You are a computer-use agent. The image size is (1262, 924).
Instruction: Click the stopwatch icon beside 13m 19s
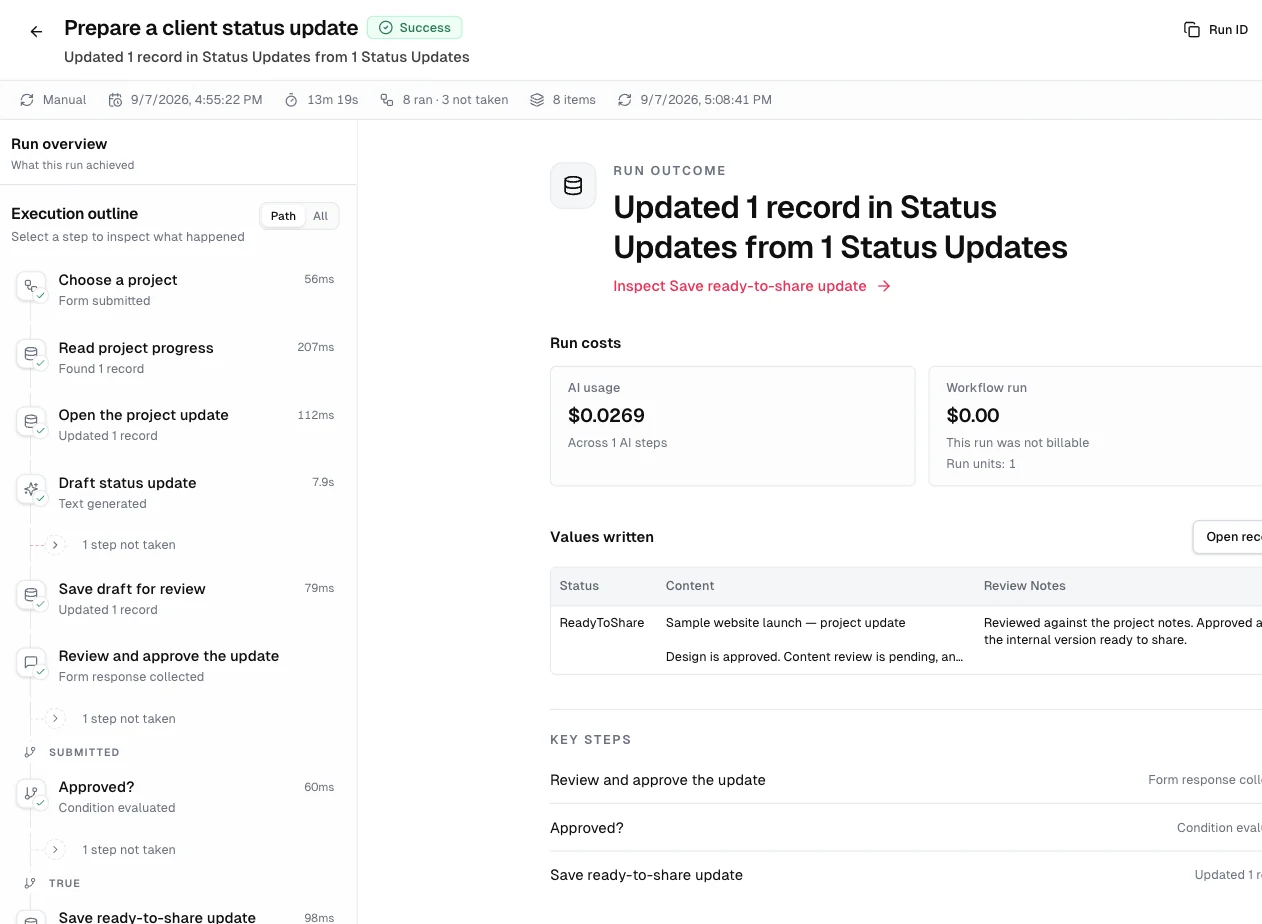click(291, 100)
